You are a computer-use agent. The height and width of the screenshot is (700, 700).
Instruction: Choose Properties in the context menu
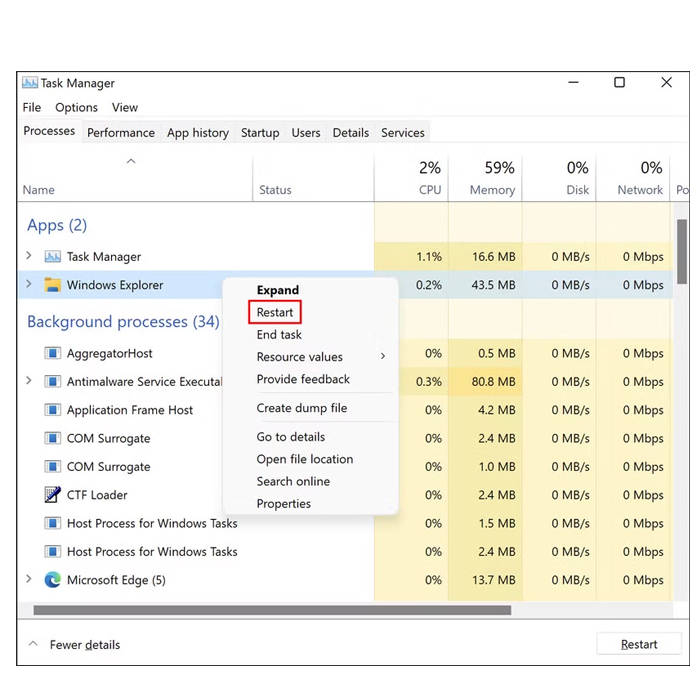point(283,504)
